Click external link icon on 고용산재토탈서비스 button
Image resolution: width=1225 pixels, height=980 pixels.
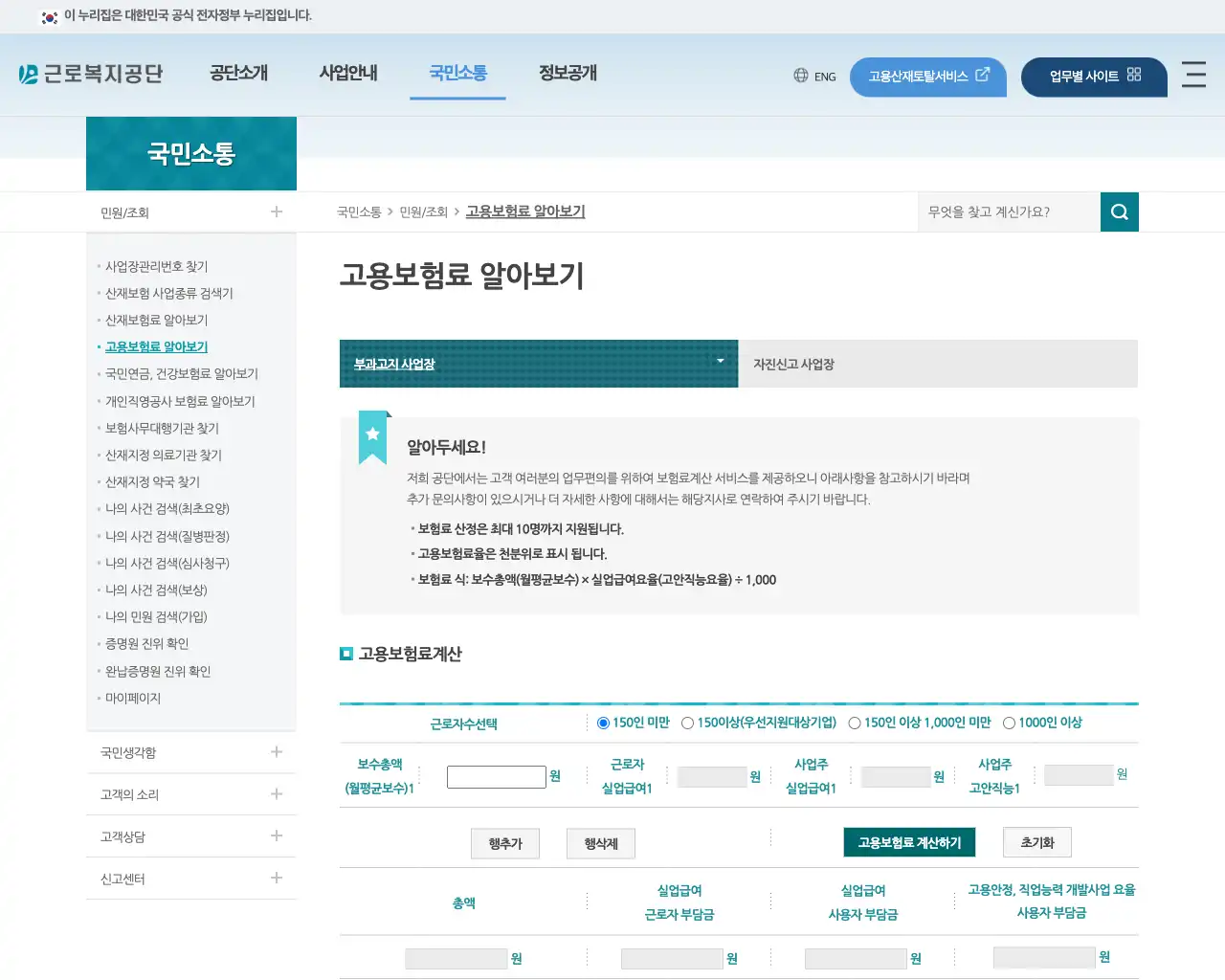pyautogui.click(x=982, y=77)
